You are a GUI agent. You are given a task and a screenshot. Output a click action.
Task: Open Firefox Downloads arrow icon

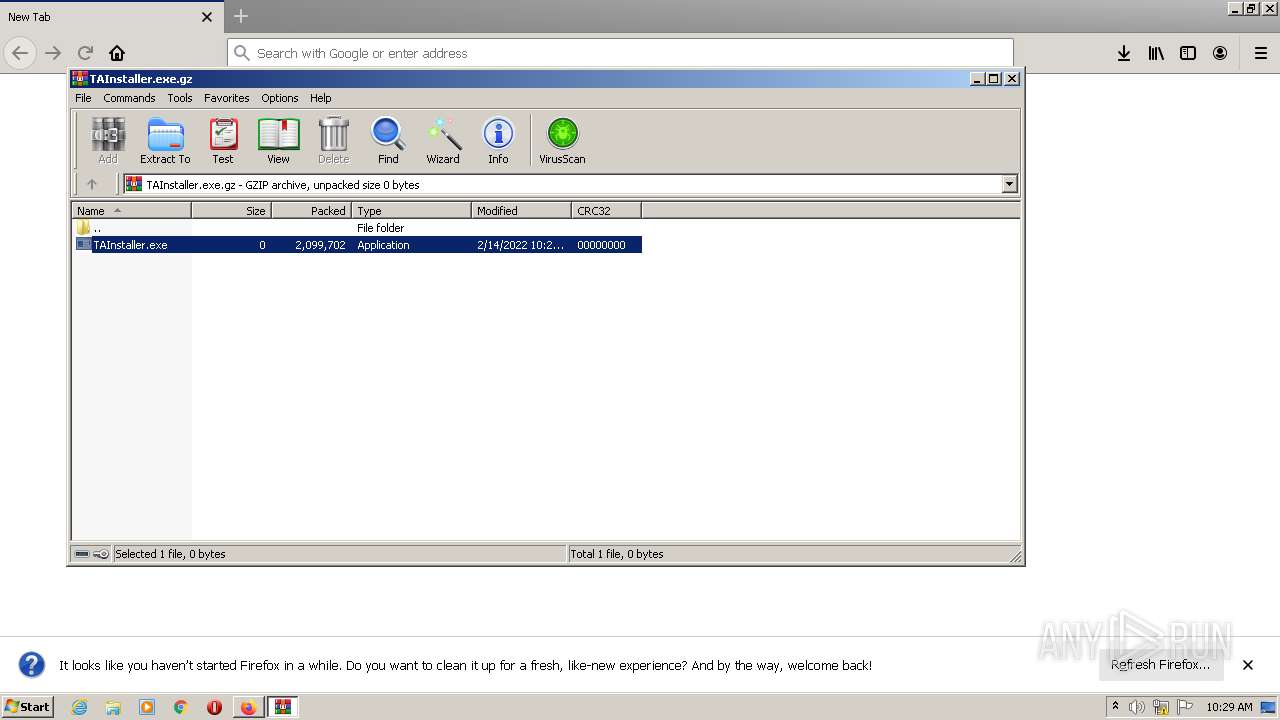pos(1124,53)
